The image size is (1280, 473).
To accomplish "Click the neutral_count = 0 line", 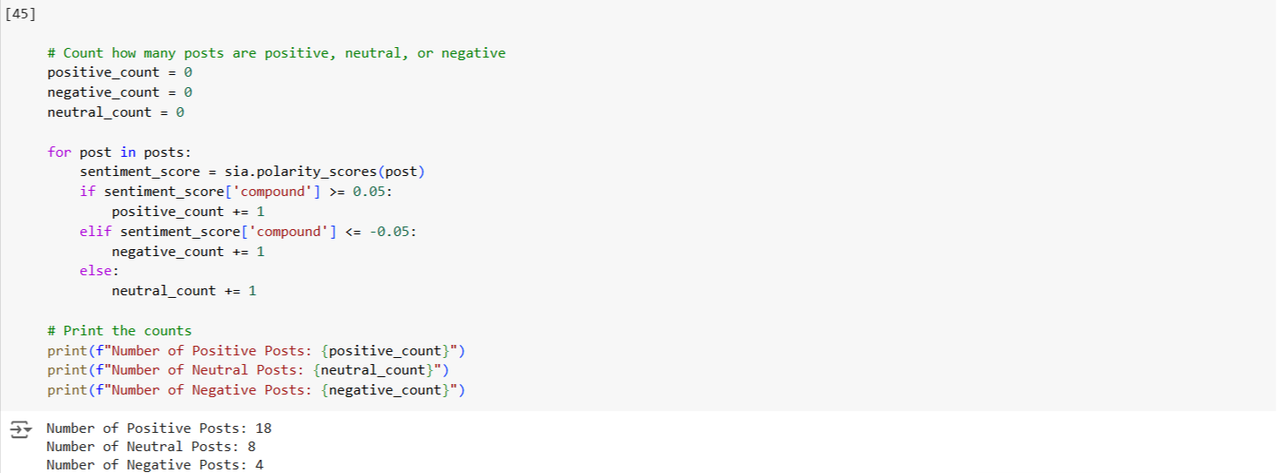I will pyautogui.click(x=115, y=112).
